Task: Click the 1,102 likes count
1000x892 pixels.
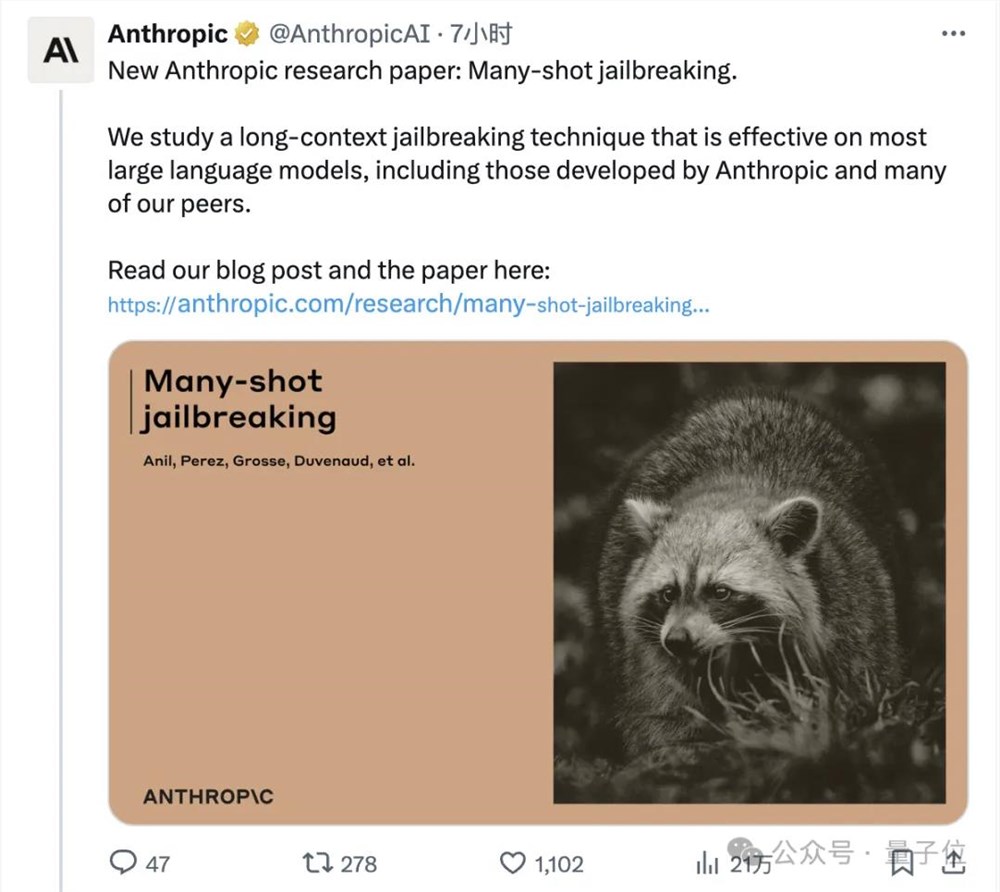Action: tap(559, 864)
